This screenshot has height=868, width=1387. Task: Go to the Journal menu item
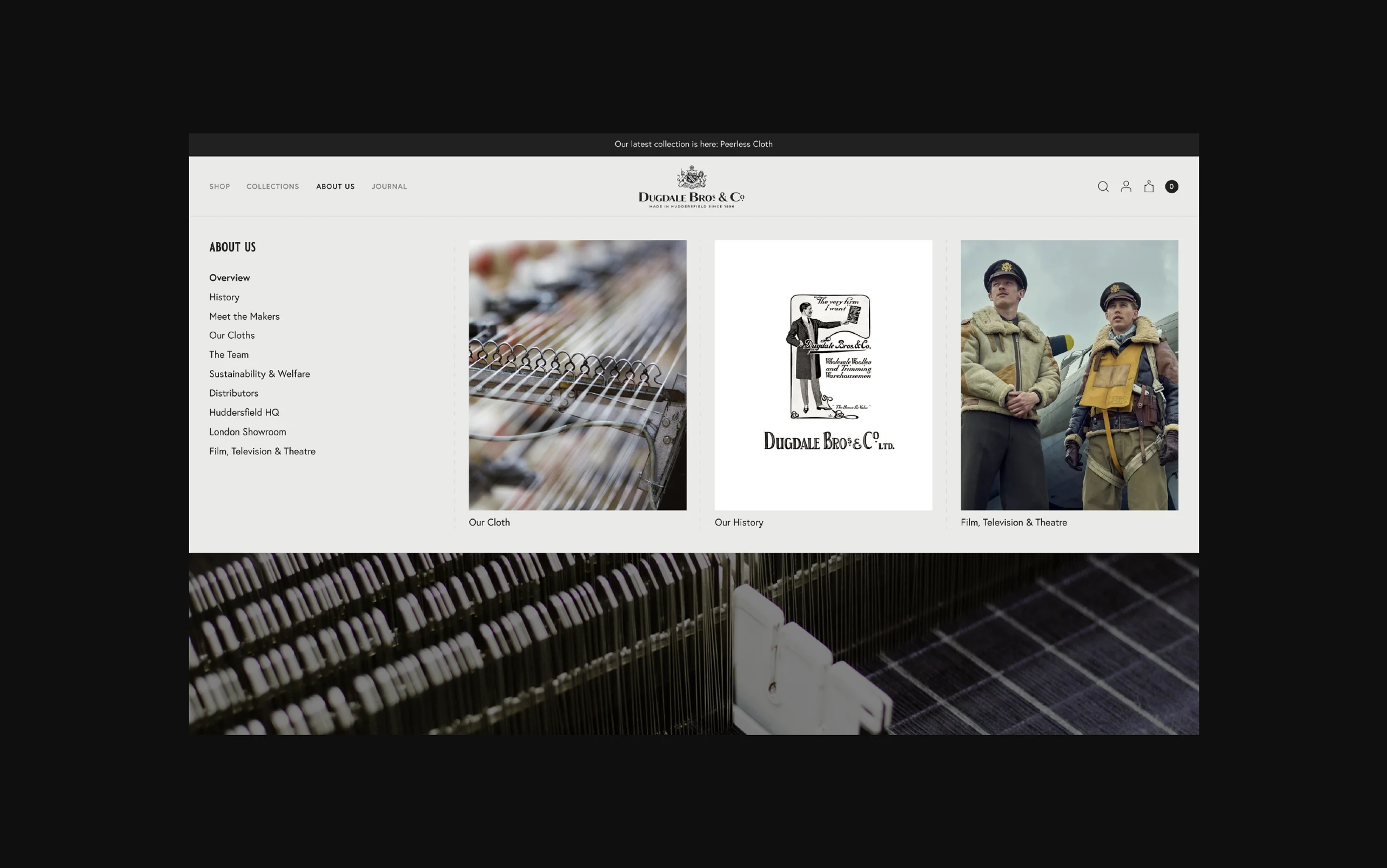[389, 186]
